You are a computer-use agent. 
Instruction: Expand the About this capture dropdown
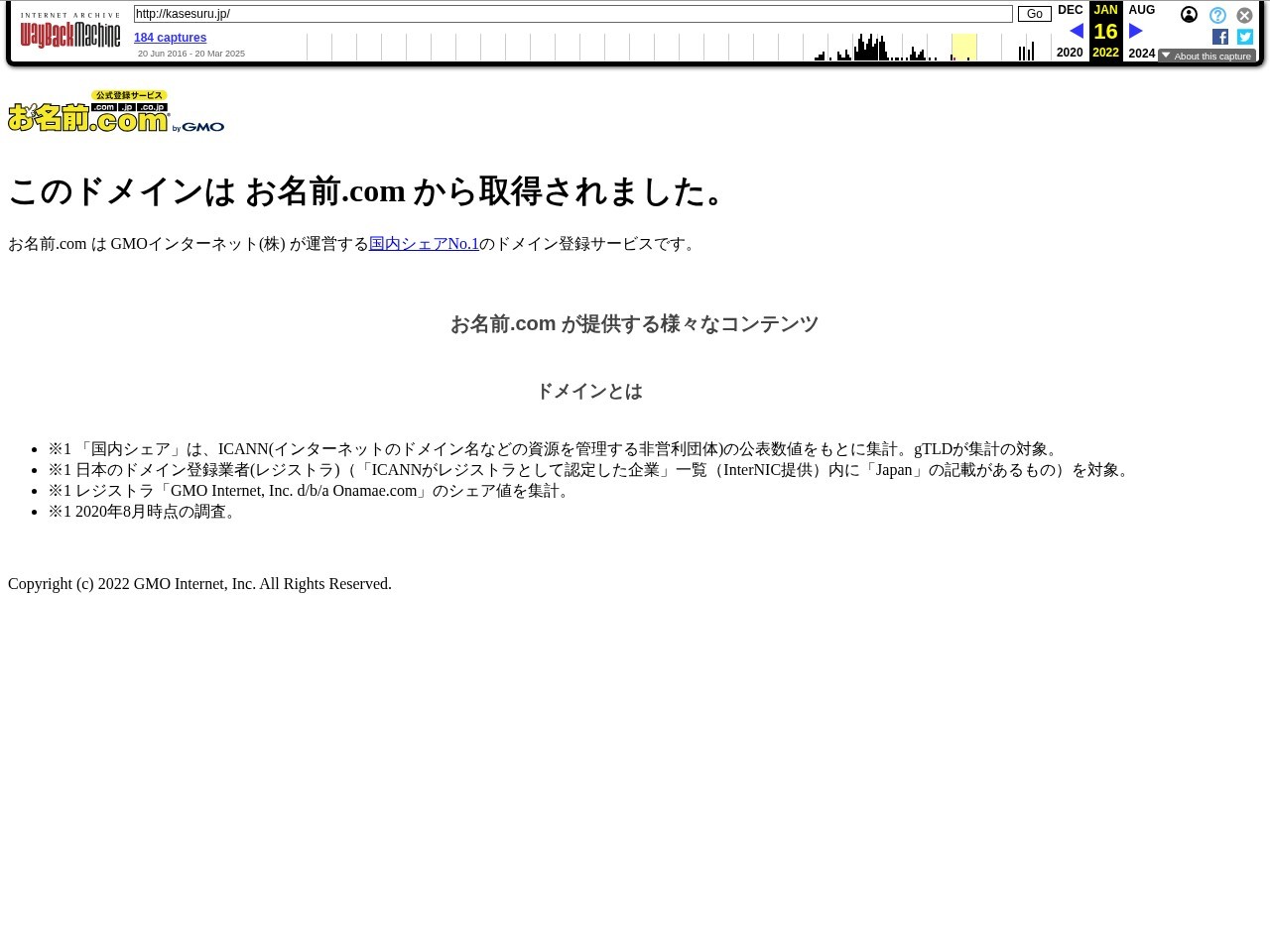1206,57
